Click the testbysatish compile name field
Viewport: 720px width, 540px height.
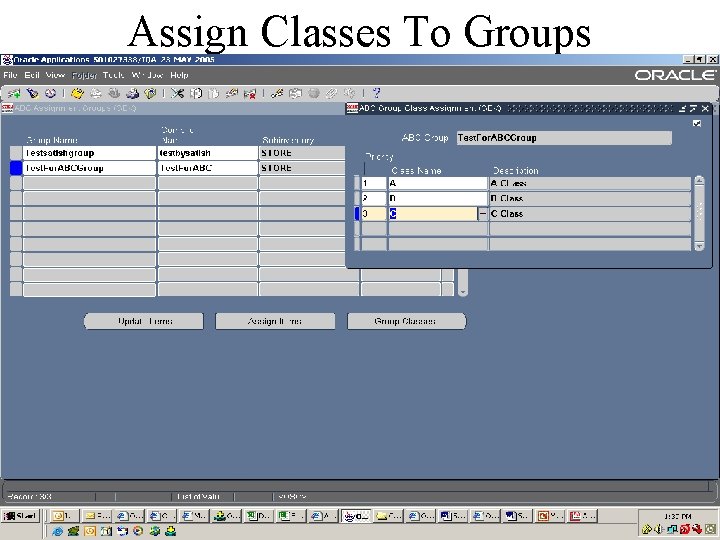tap(208, 153)
